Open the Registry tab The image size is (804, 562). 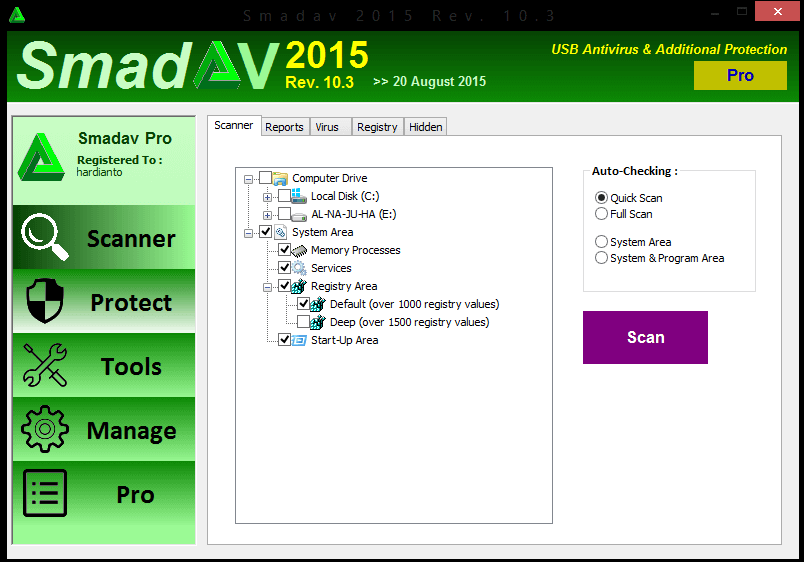pyautogui.click(x=377, y=127)
